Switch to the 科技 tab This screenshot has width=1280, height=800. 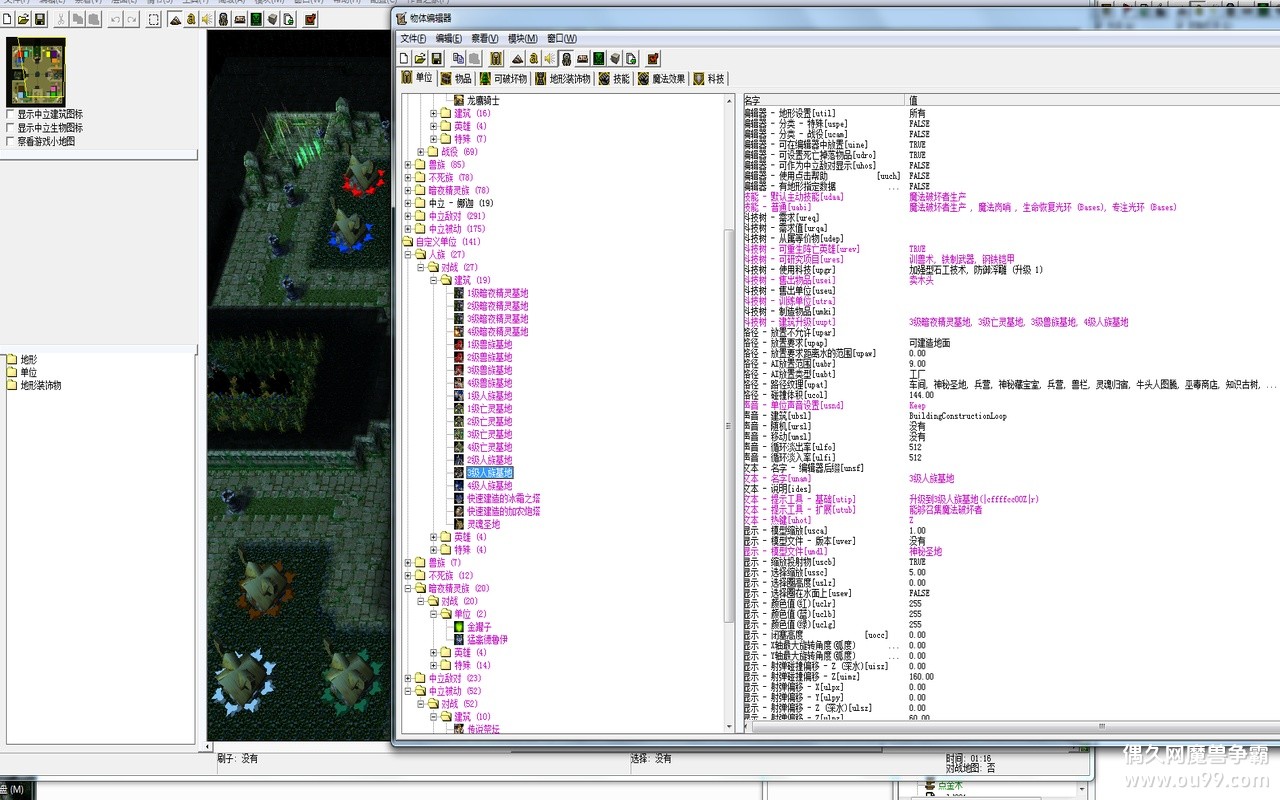(709, 78)
